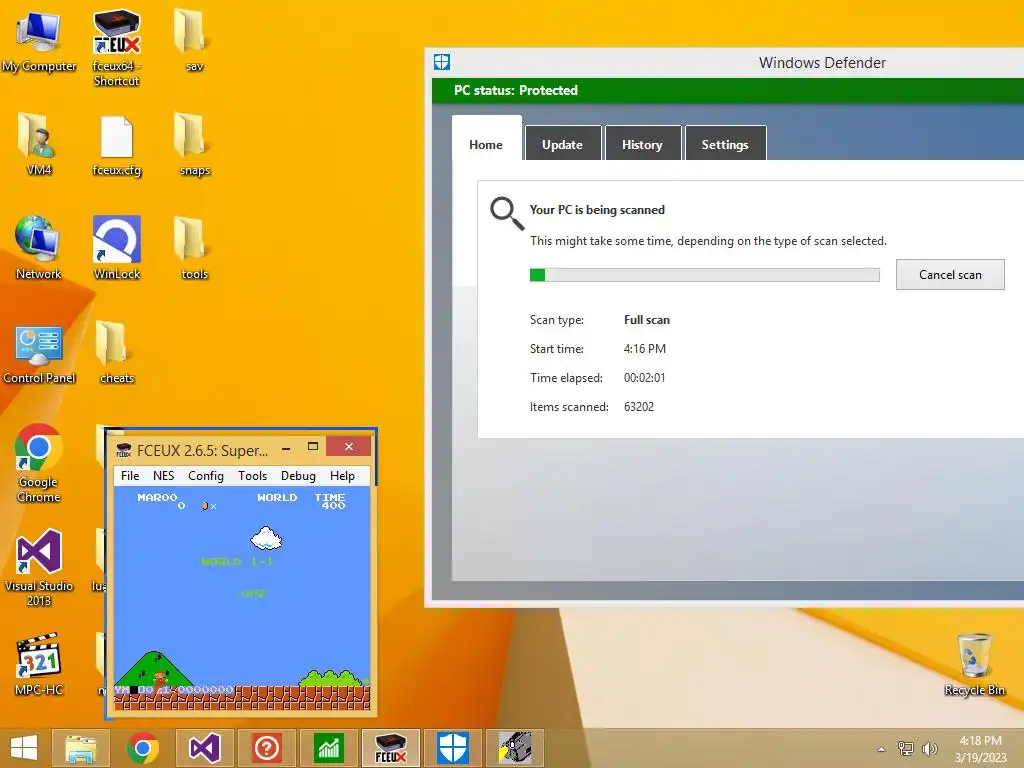Click the Windows Start button

(24, 747)
